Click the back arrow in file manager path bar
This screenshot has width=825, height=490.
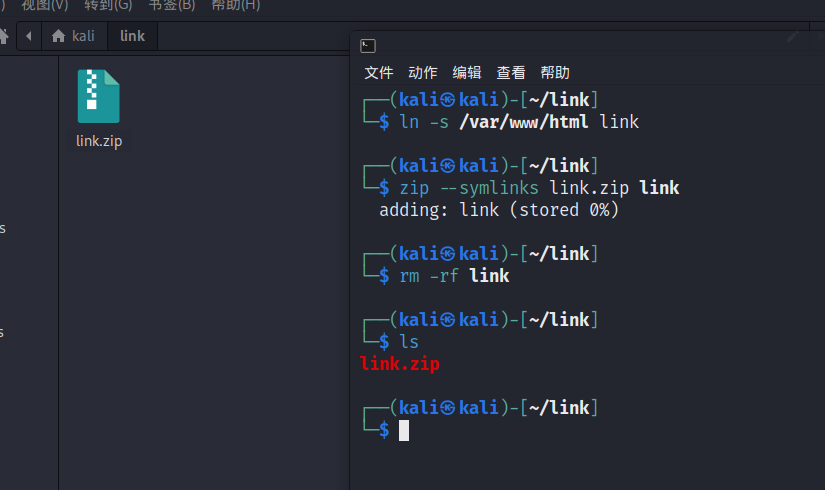point(29,36)
